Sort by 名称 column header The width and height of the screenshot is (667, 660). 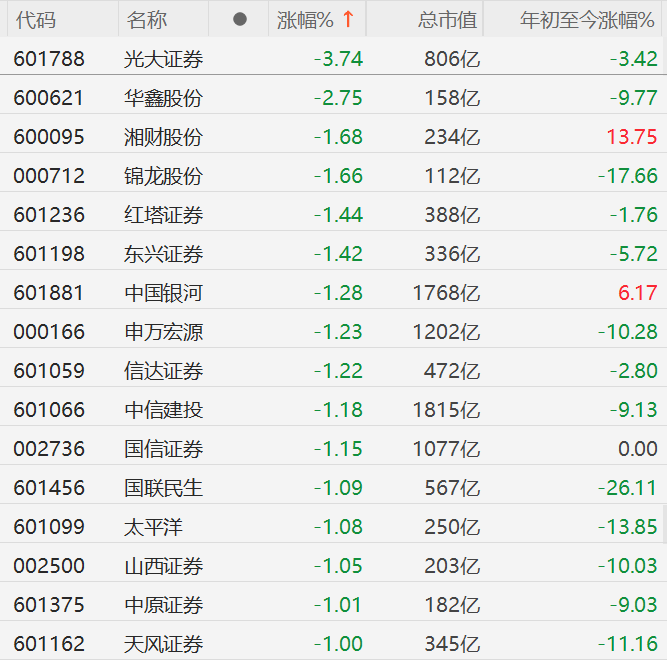[147, 20]
